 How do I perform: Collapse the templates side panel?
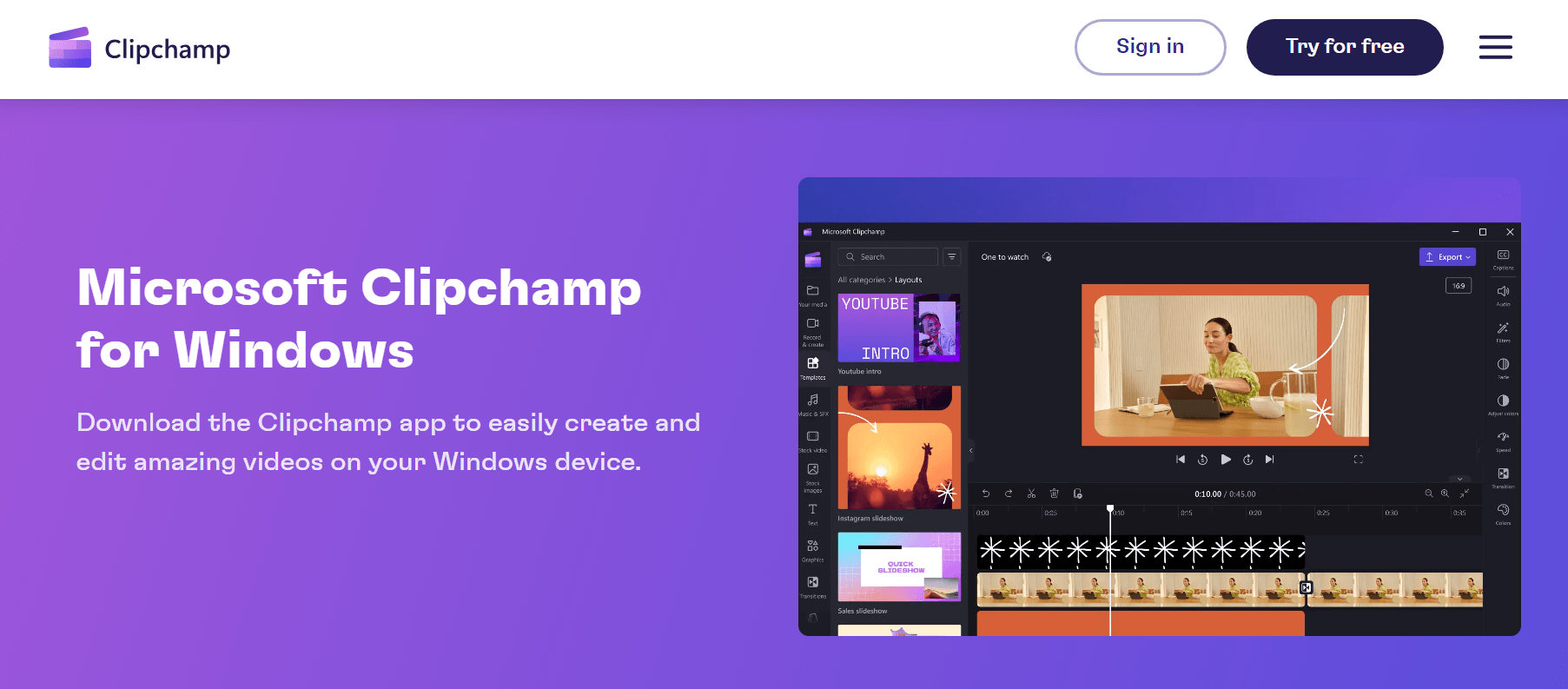[x=971, y=450]
